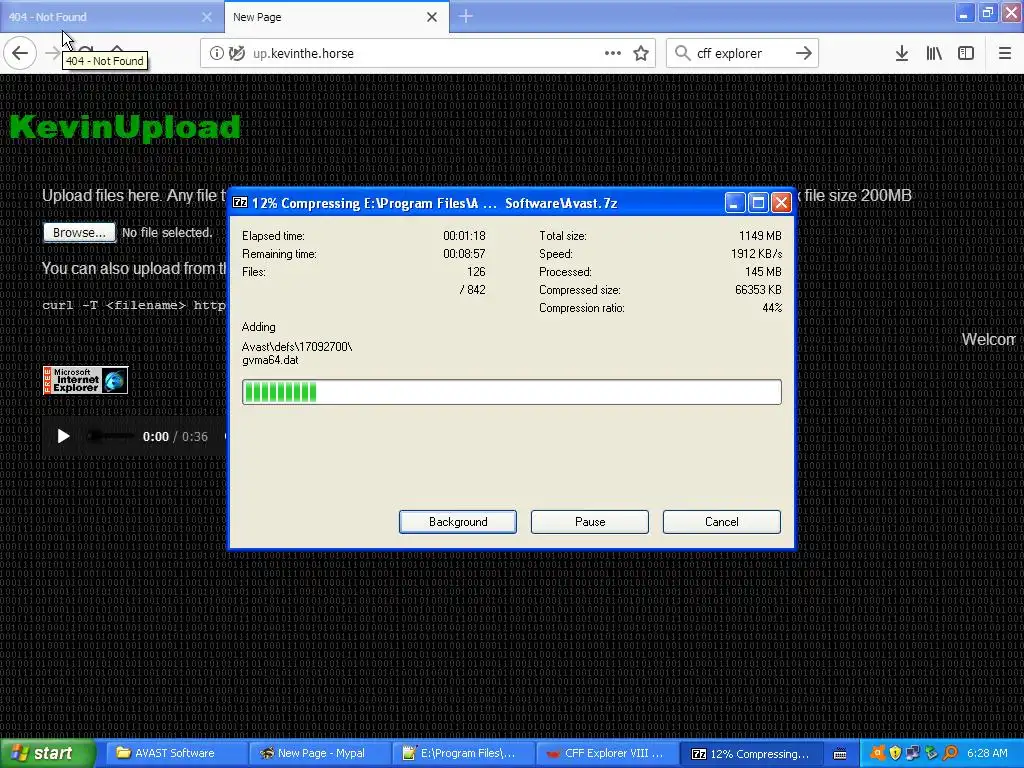Click the 6:28 AM clock
This screenshot has height=768, width=1024.
(x=987, y=753)
